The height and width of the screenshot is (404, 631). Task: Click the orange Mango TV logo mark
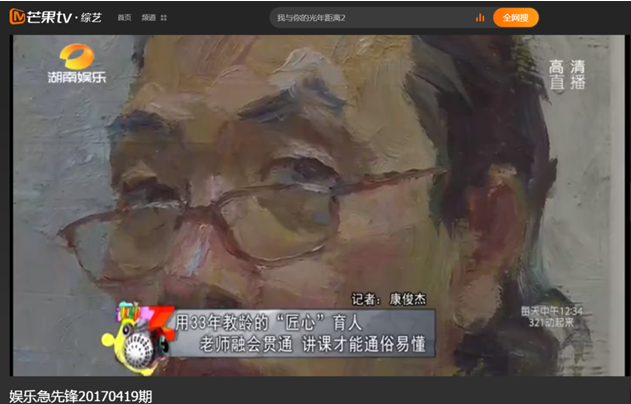click(16, 17)
